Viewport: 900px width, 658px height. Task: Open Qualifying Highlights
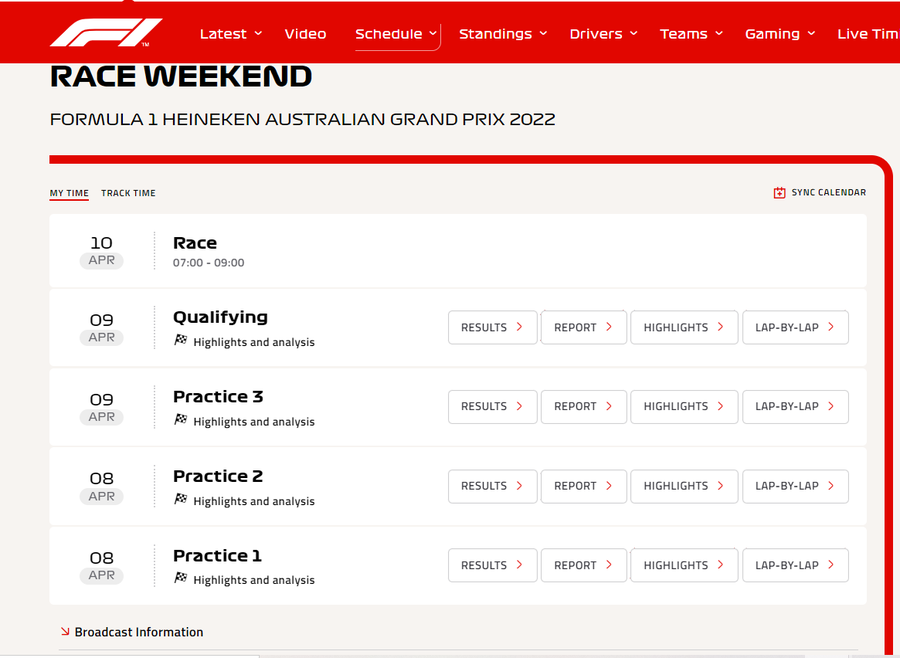tap(684, 327)
